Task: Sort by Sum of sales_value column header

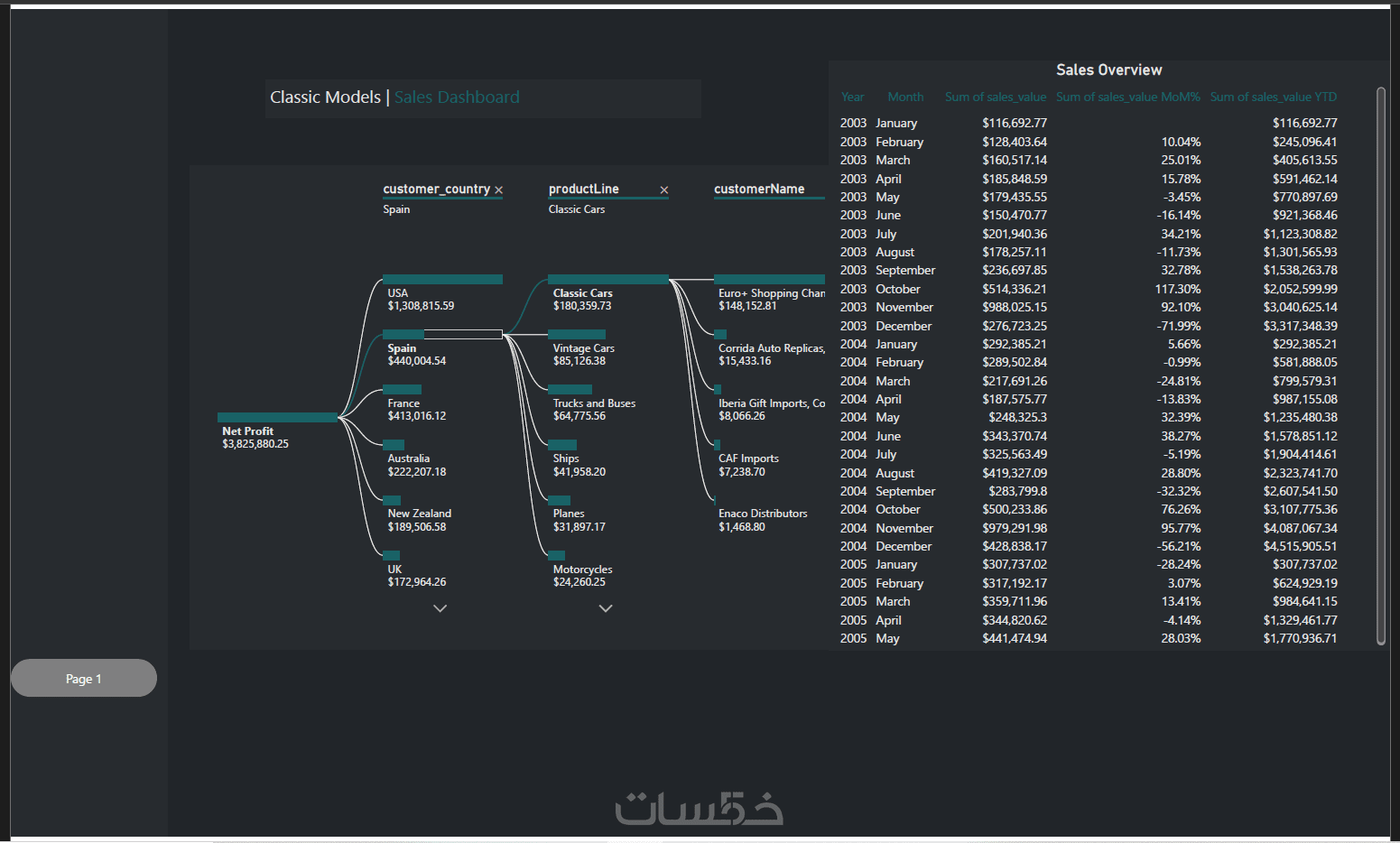Action: click(996, 97)
